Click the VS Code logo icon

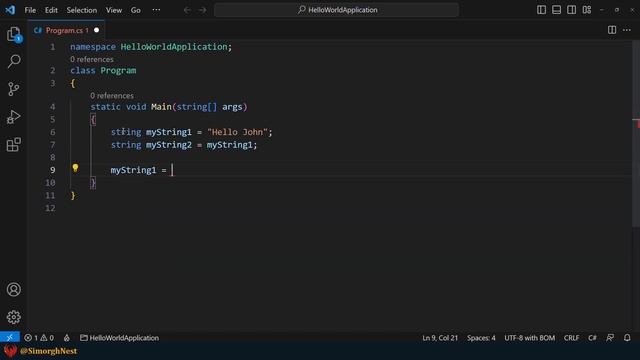(10, 10)
